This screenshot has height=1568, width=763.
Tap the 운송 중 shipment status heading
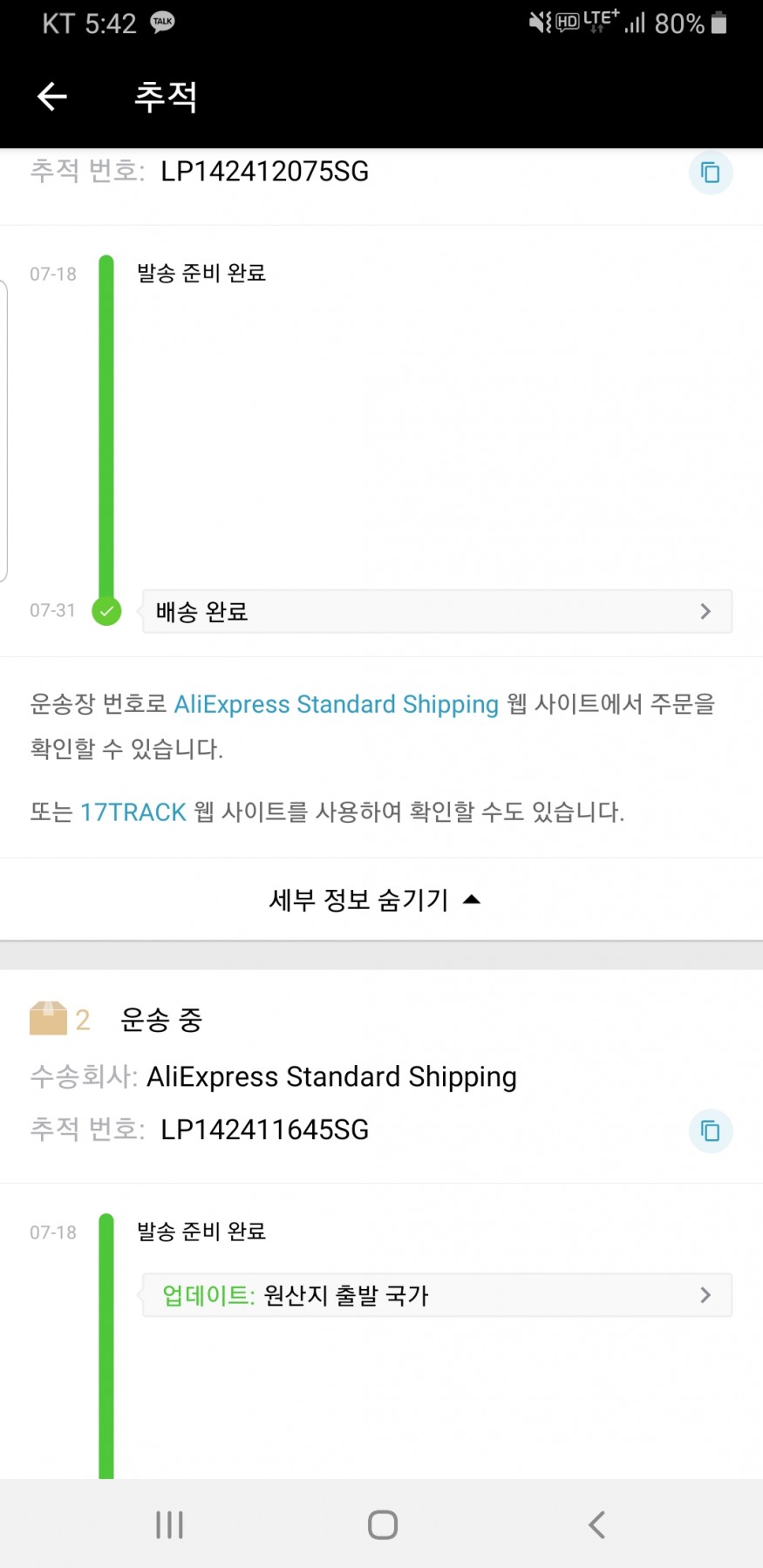click(161, 1019)
